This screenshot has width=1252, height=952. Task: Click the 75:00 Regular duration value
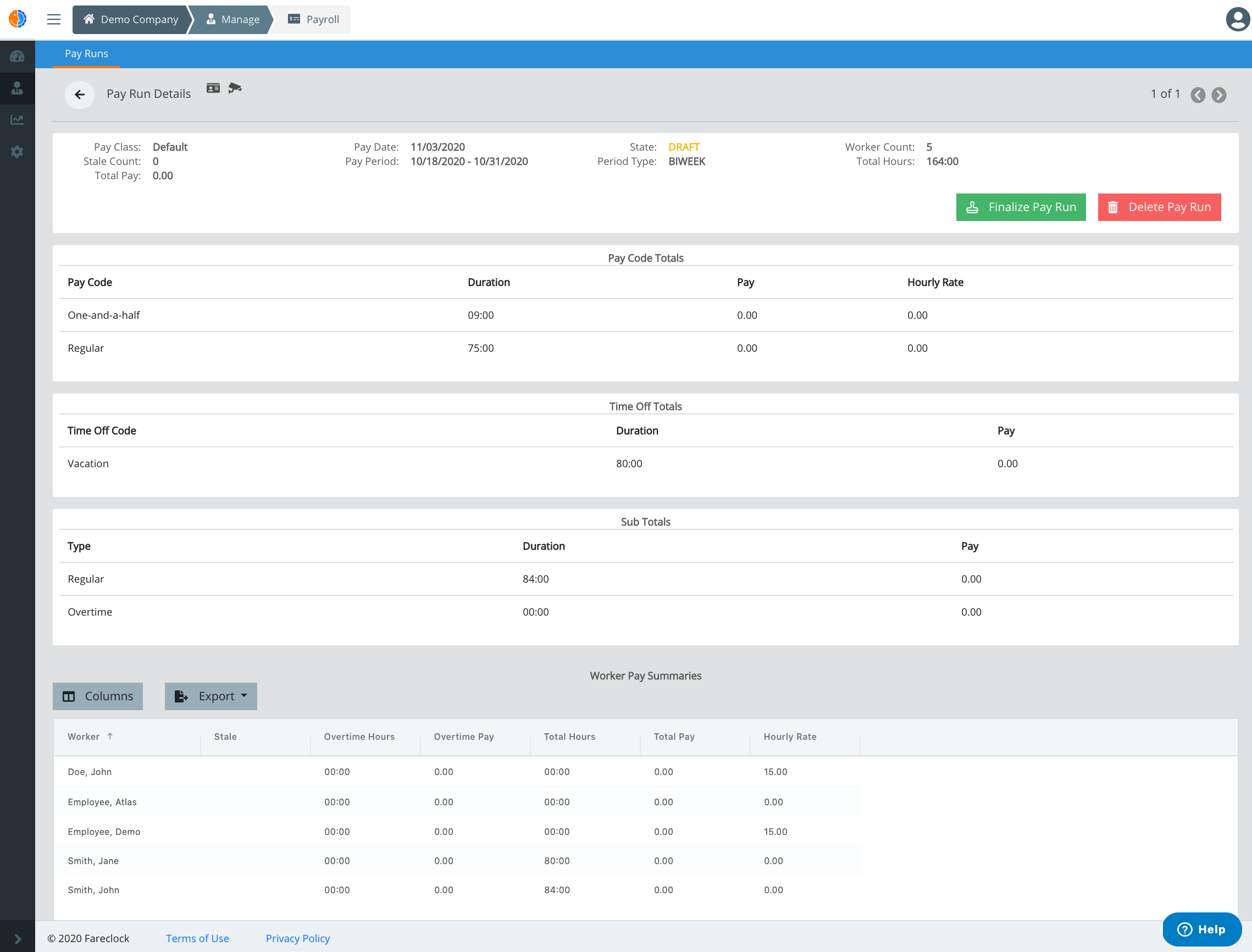click(480, 348)
